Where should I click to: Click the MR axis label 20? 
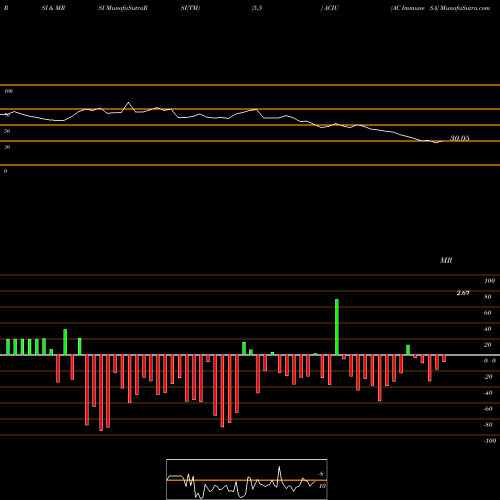point(488,345)
